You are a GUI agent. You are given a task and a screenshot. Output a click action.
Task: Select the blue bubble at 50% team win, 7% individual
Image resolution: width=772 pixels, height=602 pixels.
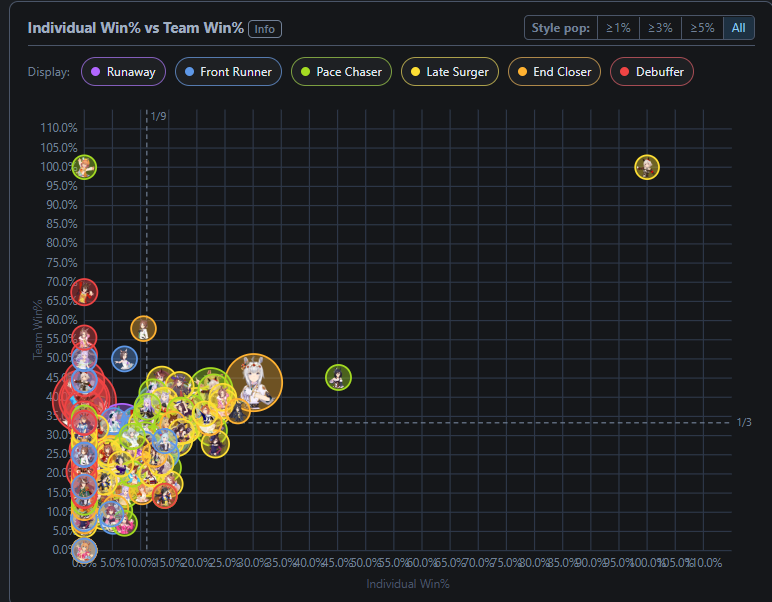pyautogui.click(x=125, y=359)
